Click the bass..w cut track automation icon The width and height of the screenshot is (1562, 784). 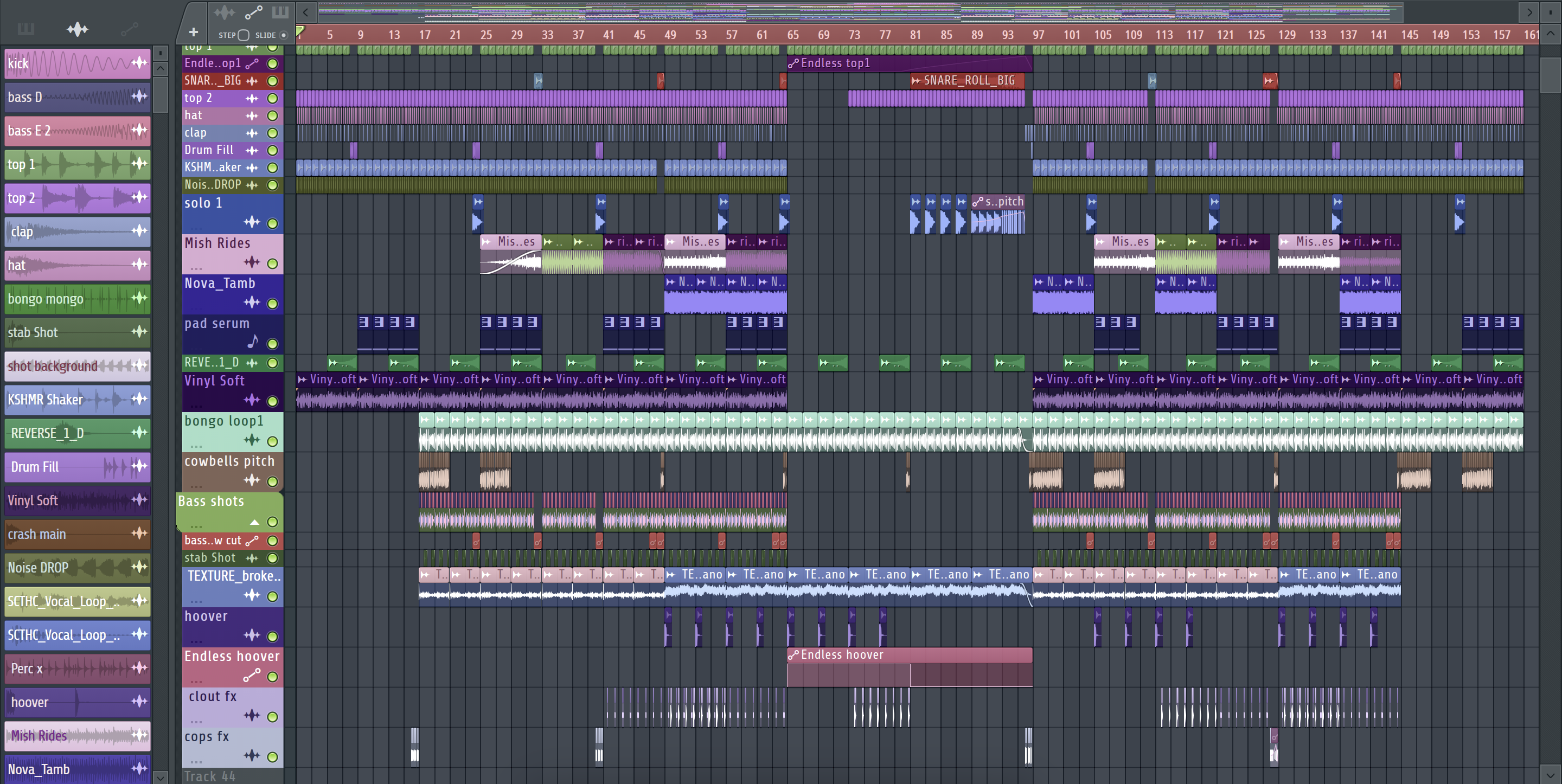click(x=252, y=540)
